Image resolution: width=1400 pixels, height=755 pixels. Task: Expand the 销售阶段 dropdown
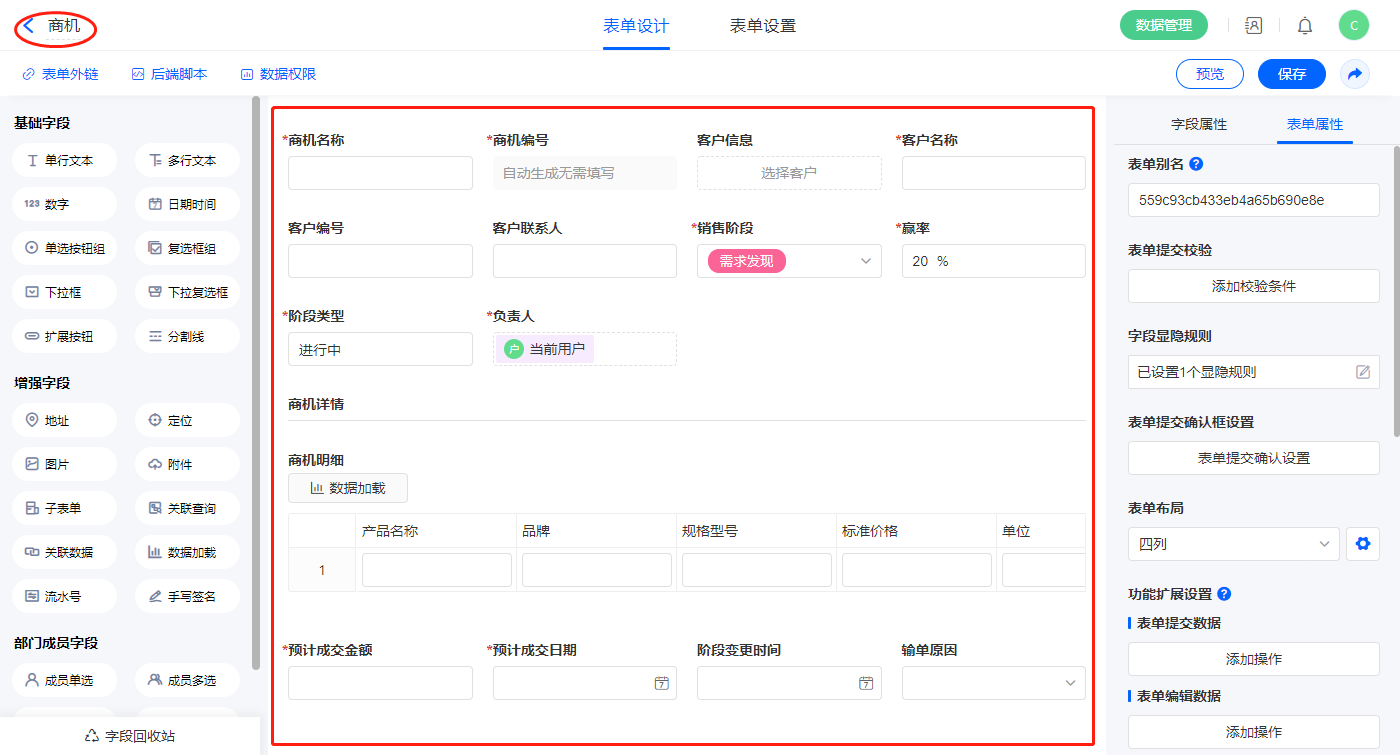(865, 261)
